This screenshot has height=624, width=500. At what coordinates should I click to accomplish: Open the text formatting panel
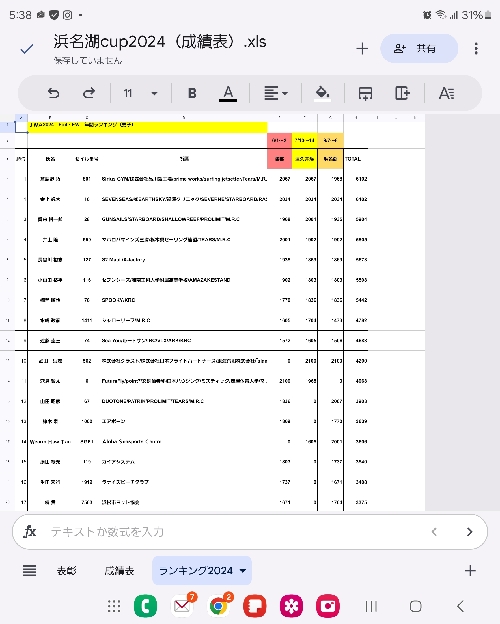point(446,94)
